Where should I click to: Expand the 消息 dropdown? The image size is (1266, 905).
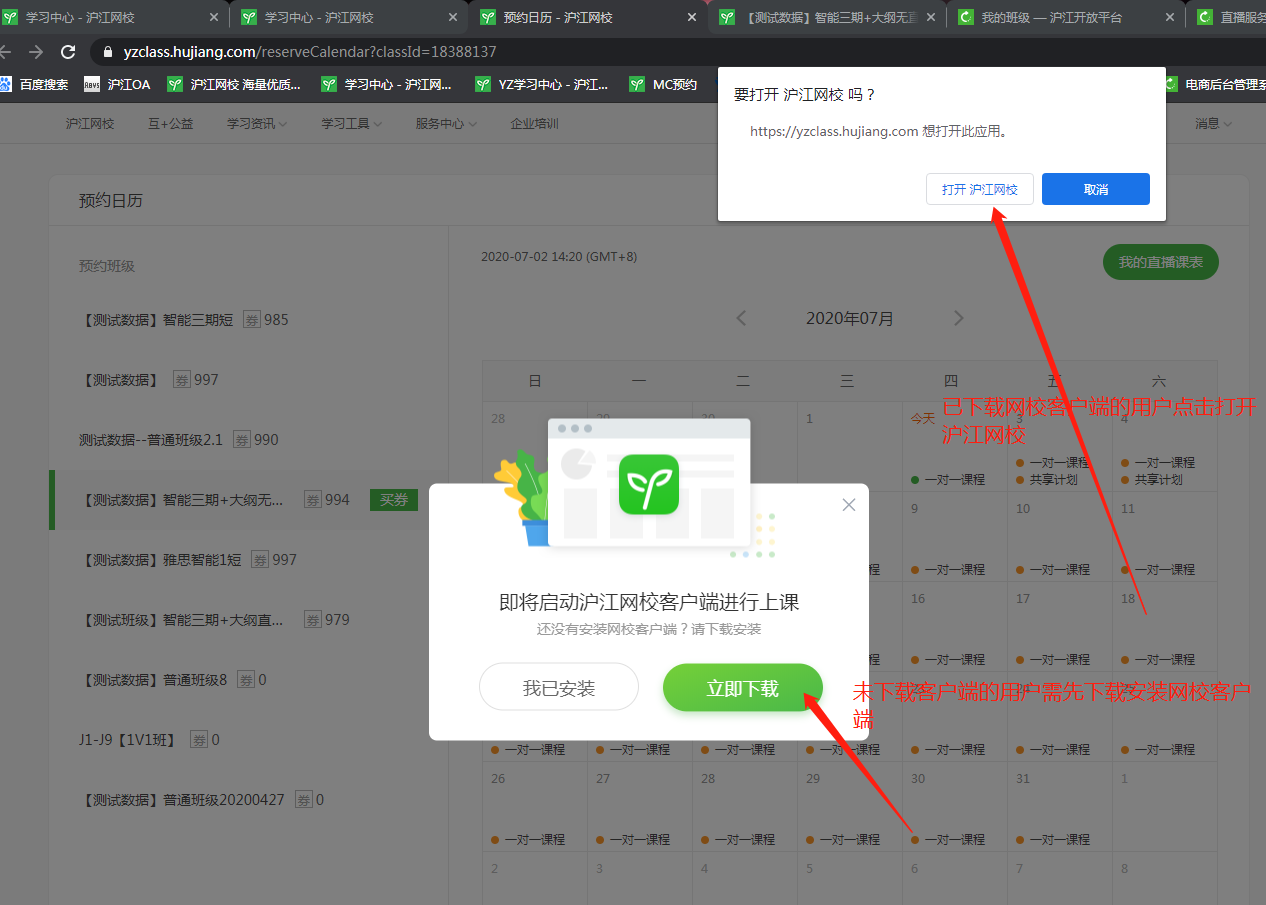(x=1213, y=124)
